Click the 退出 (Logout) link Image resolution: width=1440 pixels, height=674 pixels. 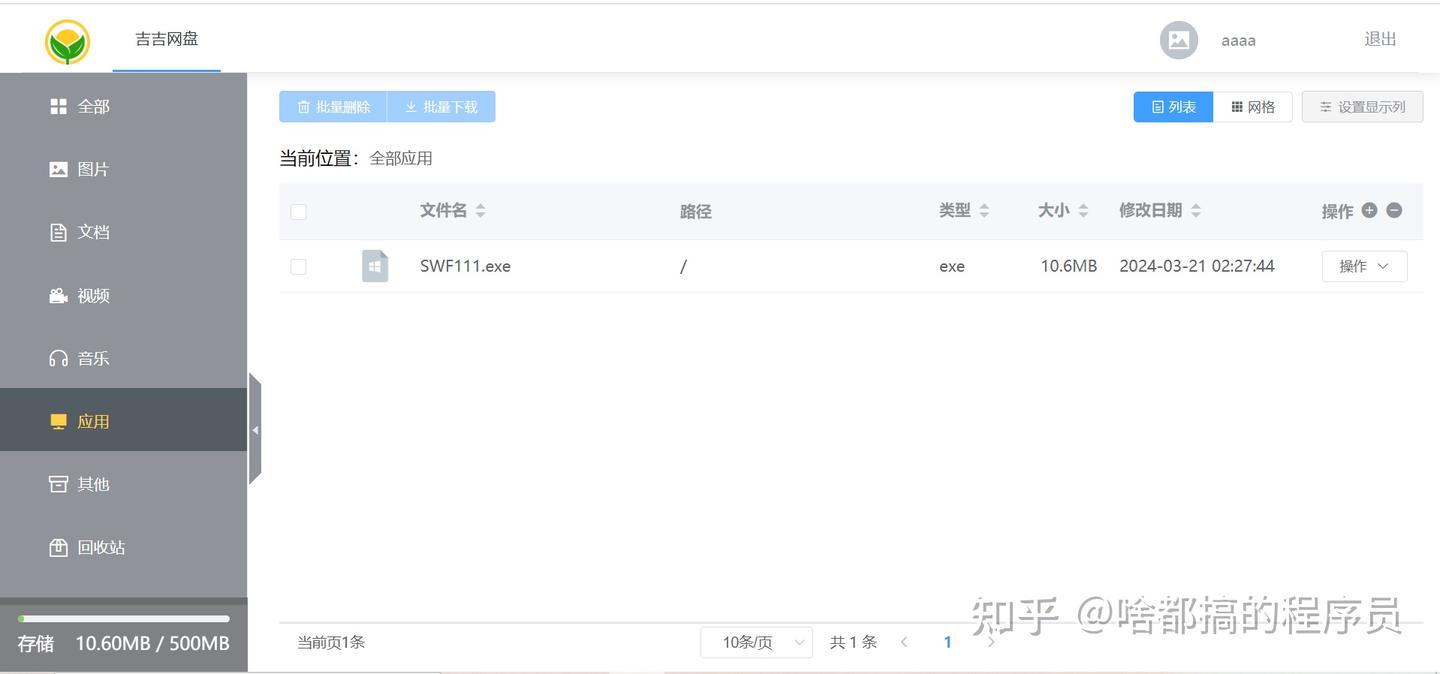(1379, 40)
